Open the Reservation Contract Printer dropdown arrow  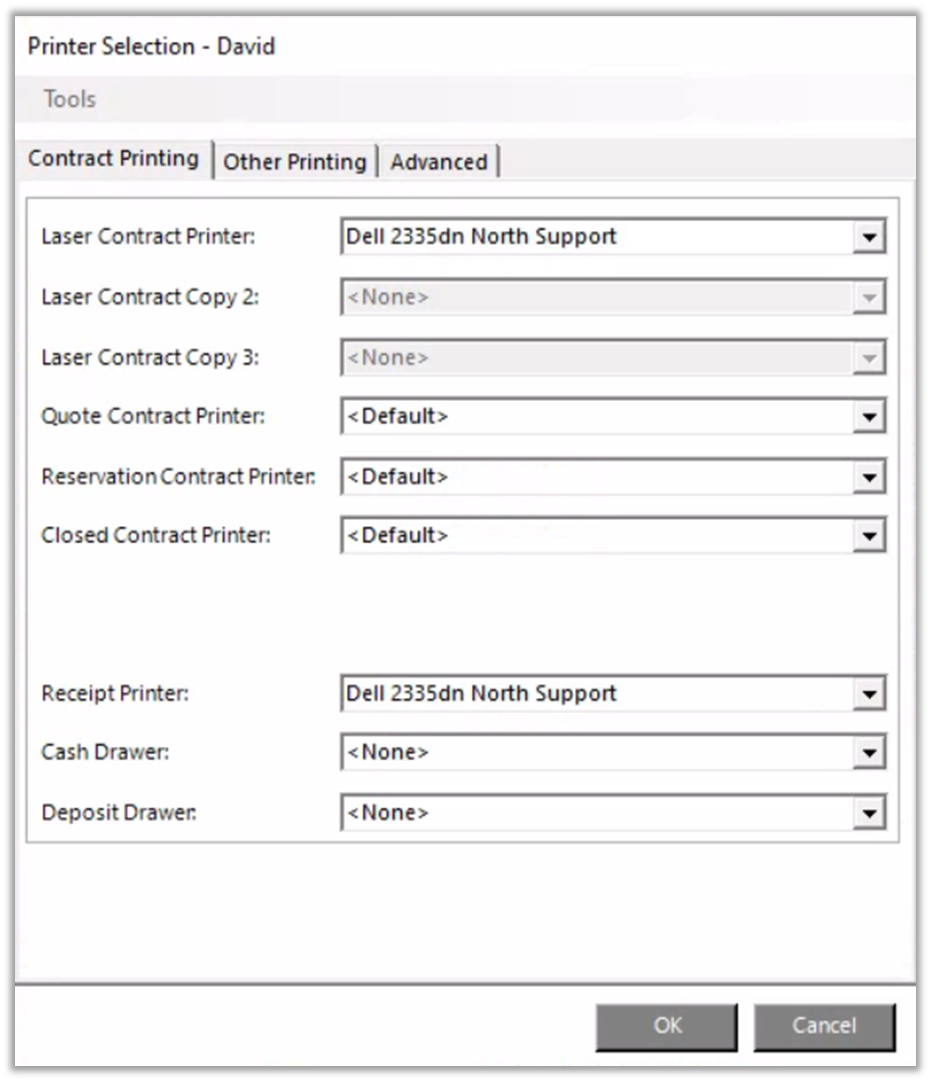tap(869, 477)
